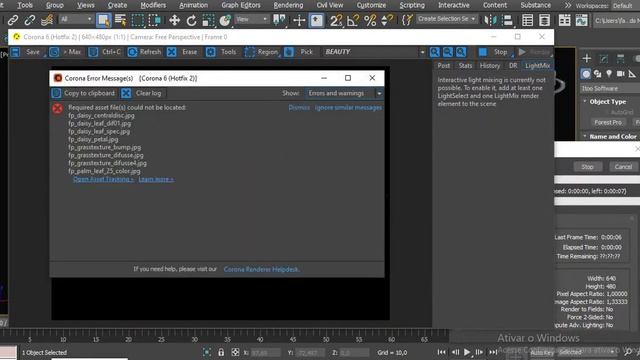Open Curve Editor icon in toolbar
The image size is (640, 360).
[x=581, y=20]
